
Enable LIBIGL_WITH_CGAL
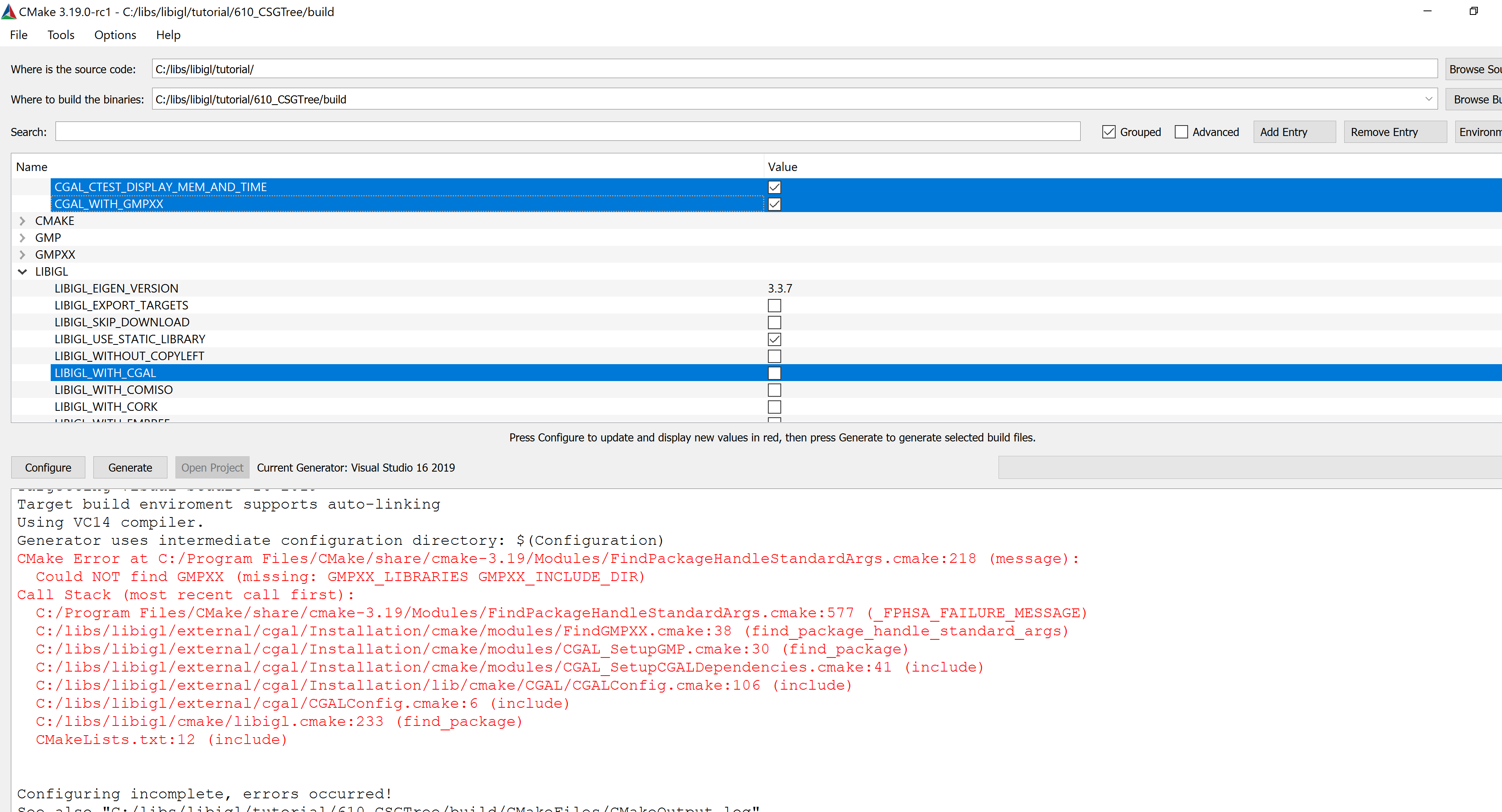(x=774, y=373)
